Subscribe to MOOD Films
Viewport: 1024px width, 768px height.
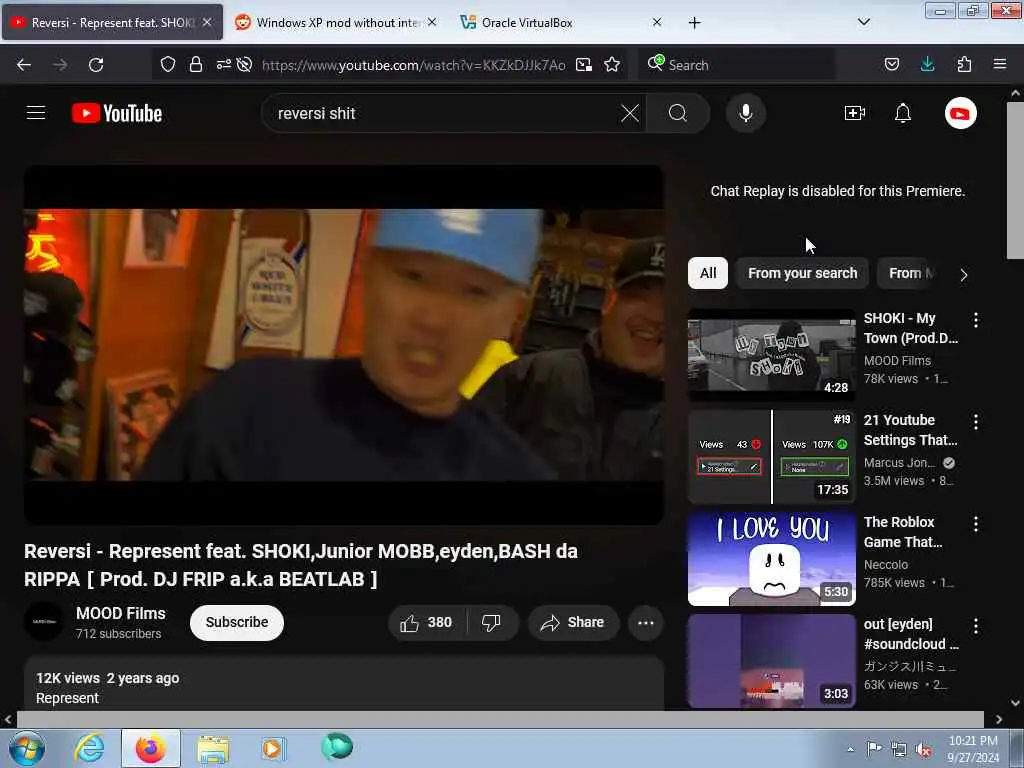pyautogui.click(x=236, y=622)
